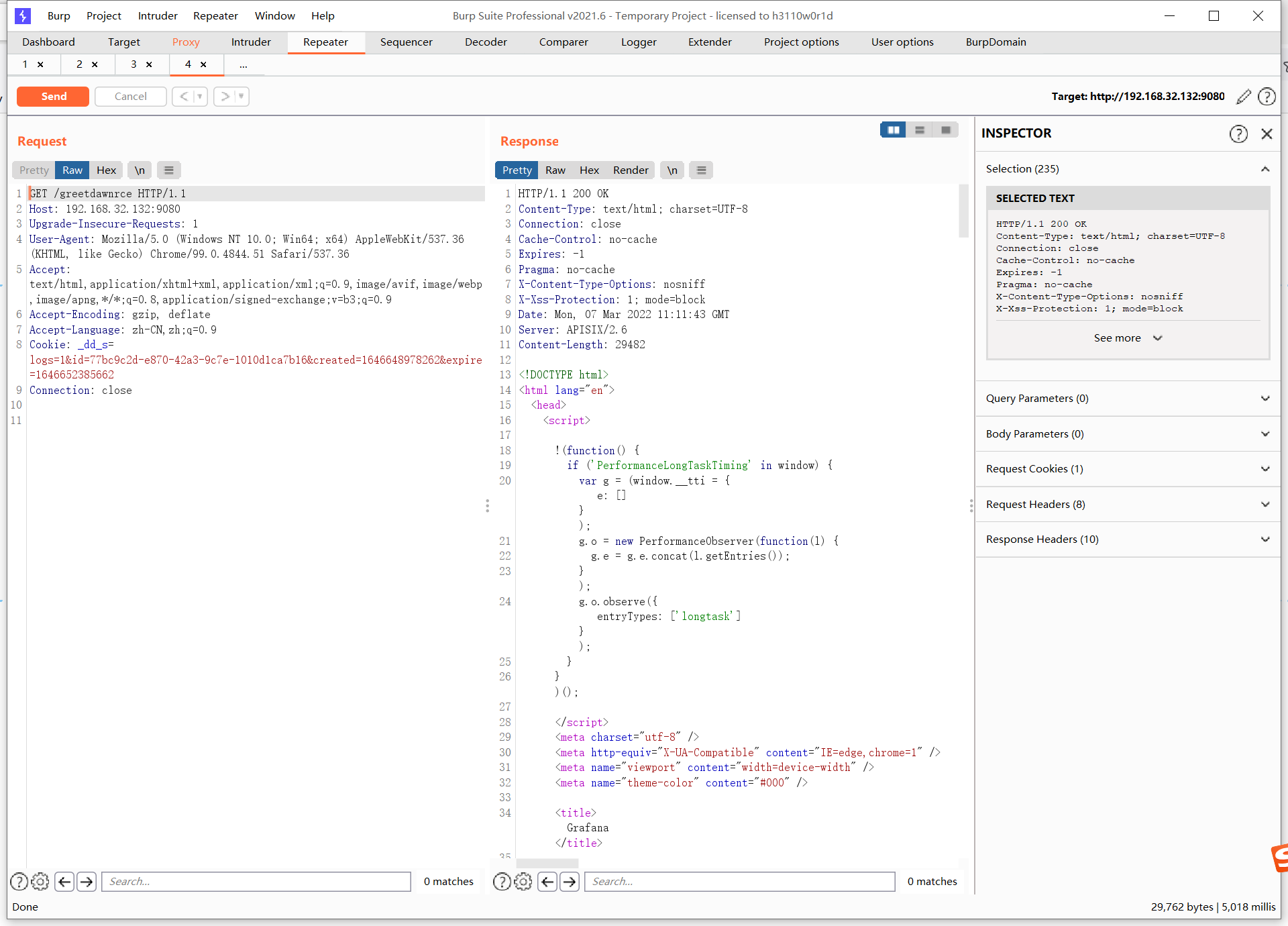The height and width of the screenshot is (926, 1288).
Task: Send the request
Action: tap(54, 97)
